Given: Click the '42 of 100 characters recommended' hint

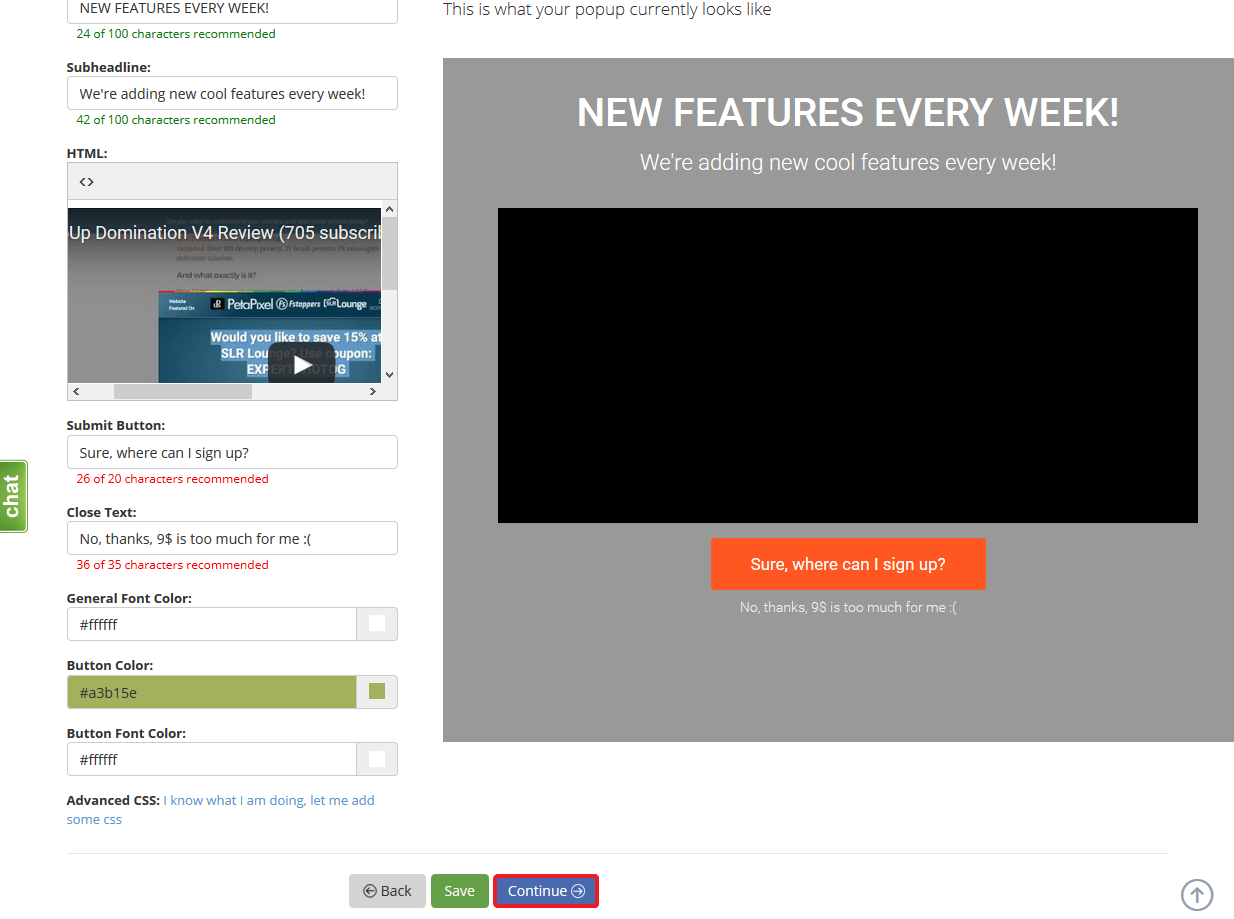Looking at the screenshot, I should tap(176, 120).
